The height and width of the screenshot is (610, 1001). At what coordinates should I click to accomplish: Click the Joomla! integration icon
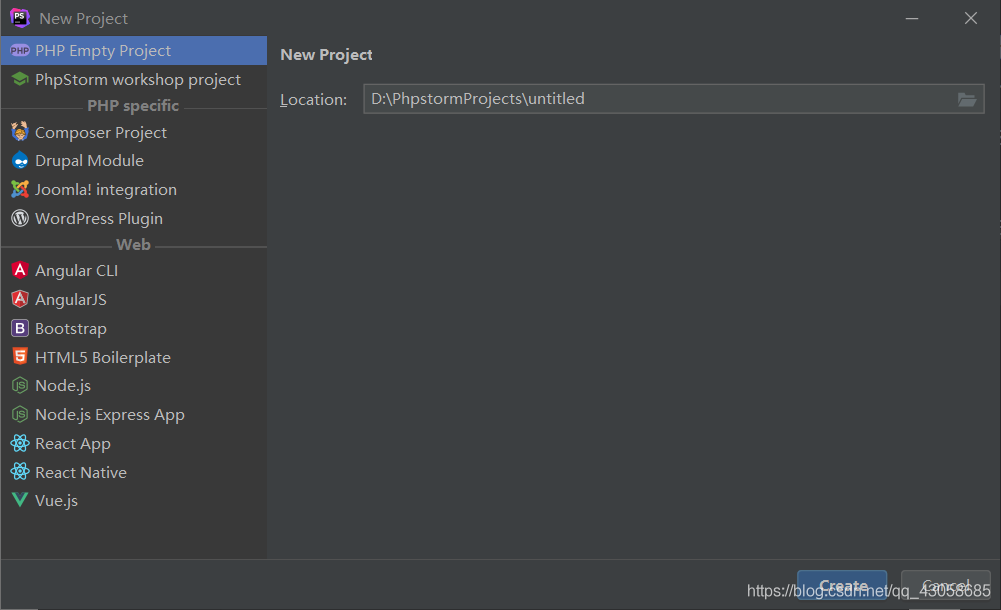click(20, 190)
